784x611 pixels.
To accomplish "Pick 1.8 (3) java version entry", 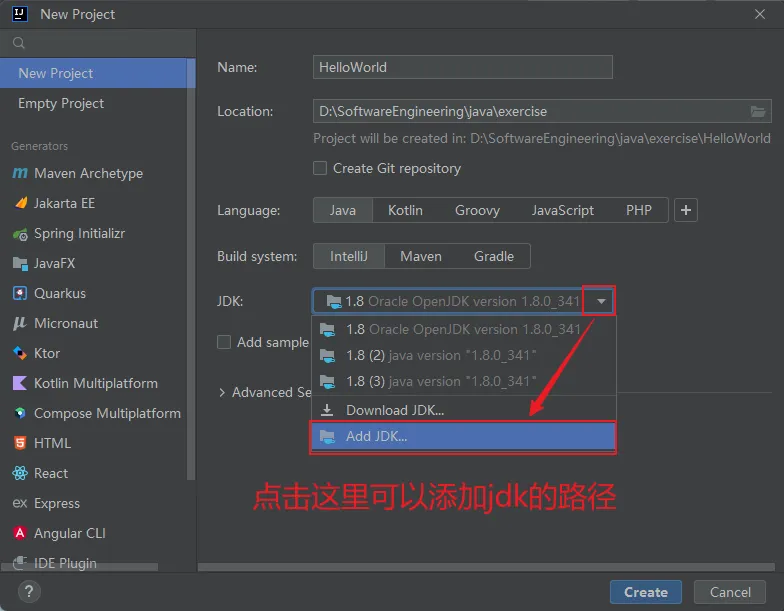I will coord(464,382).
